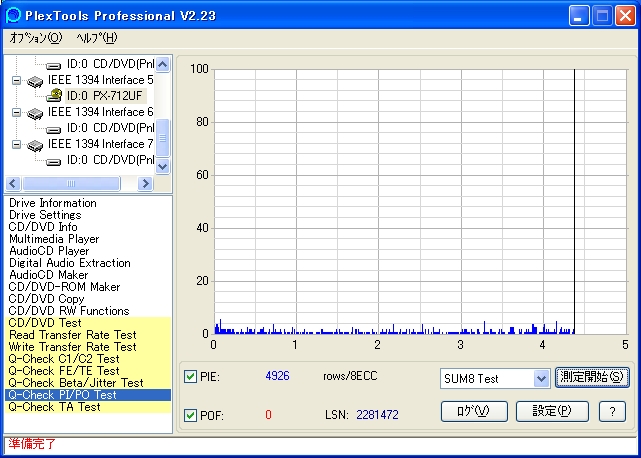Open AudioCD Maker
Viewport: 641px width, 458px height.
pyautogui.click(x=48, y=275)
